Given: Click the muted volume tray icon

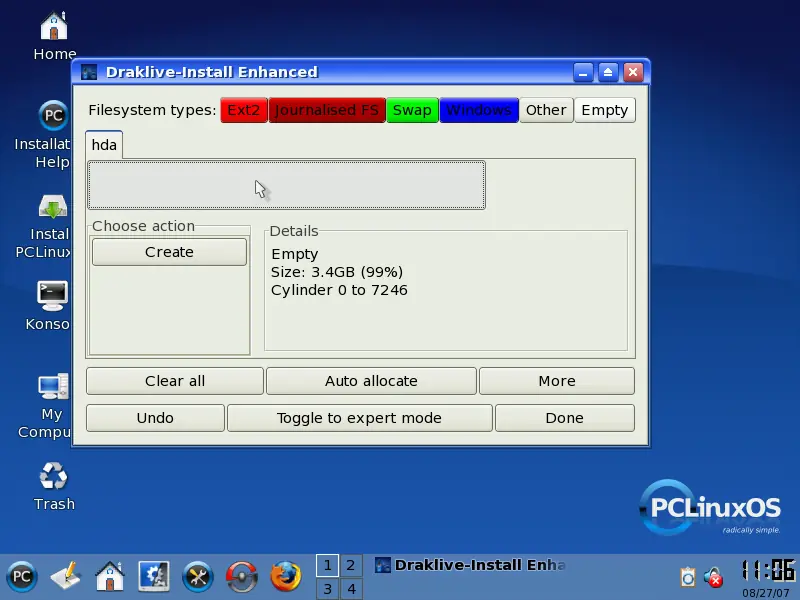Looking at the screenshot, I should click(x=713, y=577).
